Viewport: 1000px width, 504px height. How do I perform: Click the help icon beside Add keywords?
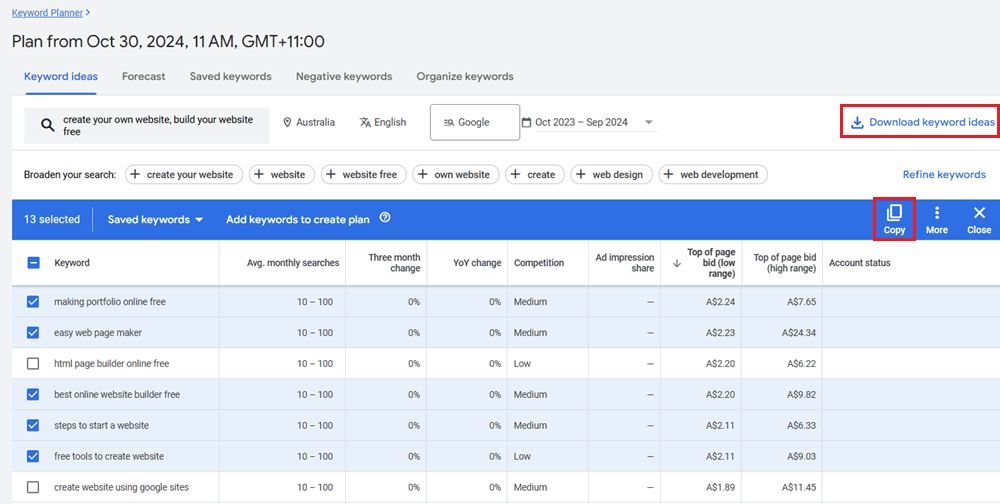pos(385,219)
